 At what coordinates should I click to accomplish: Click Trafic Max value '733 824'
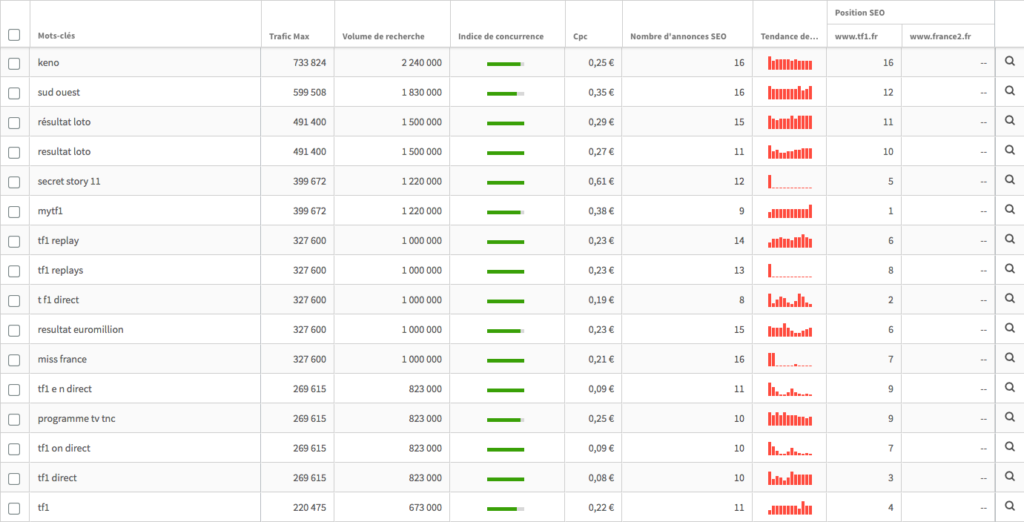[x=310, y=63]
